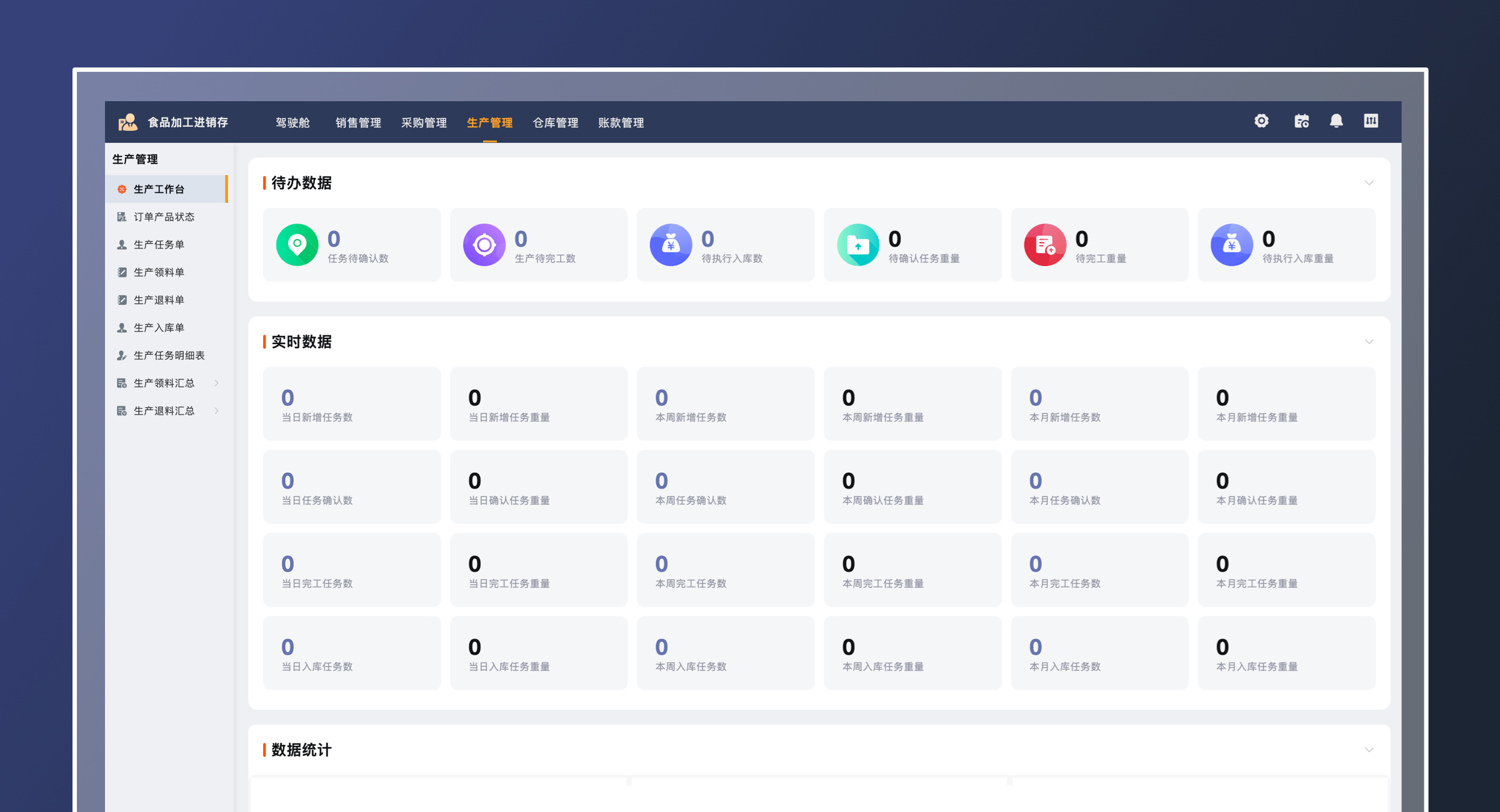1500x812 pixels.
Task: Collapse the 待办数据 section chevron
Action: [1369, 183]
